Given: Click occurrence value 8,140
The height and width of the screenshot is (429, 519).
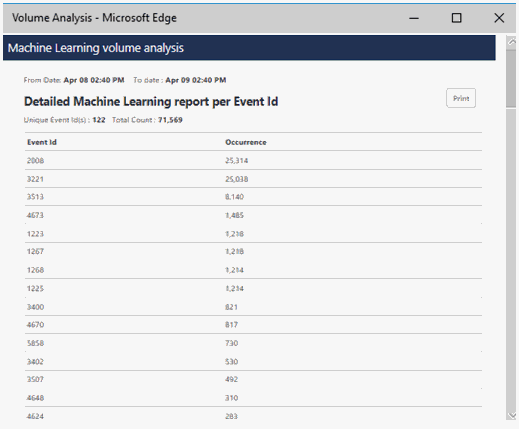Looking at the screenshot, I should [234, 197].
